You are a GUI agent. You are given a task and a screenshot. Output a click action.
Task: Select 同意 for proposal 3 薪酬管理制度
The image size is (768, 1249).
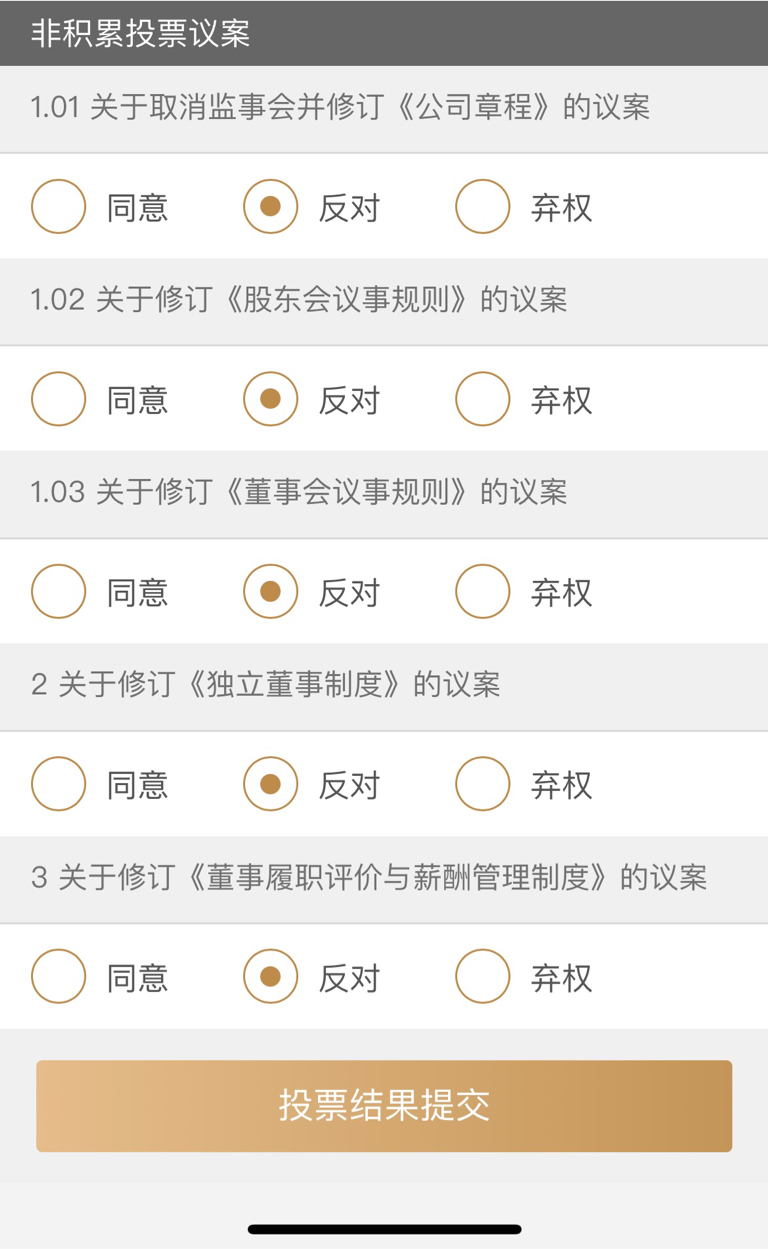point(59,977)
